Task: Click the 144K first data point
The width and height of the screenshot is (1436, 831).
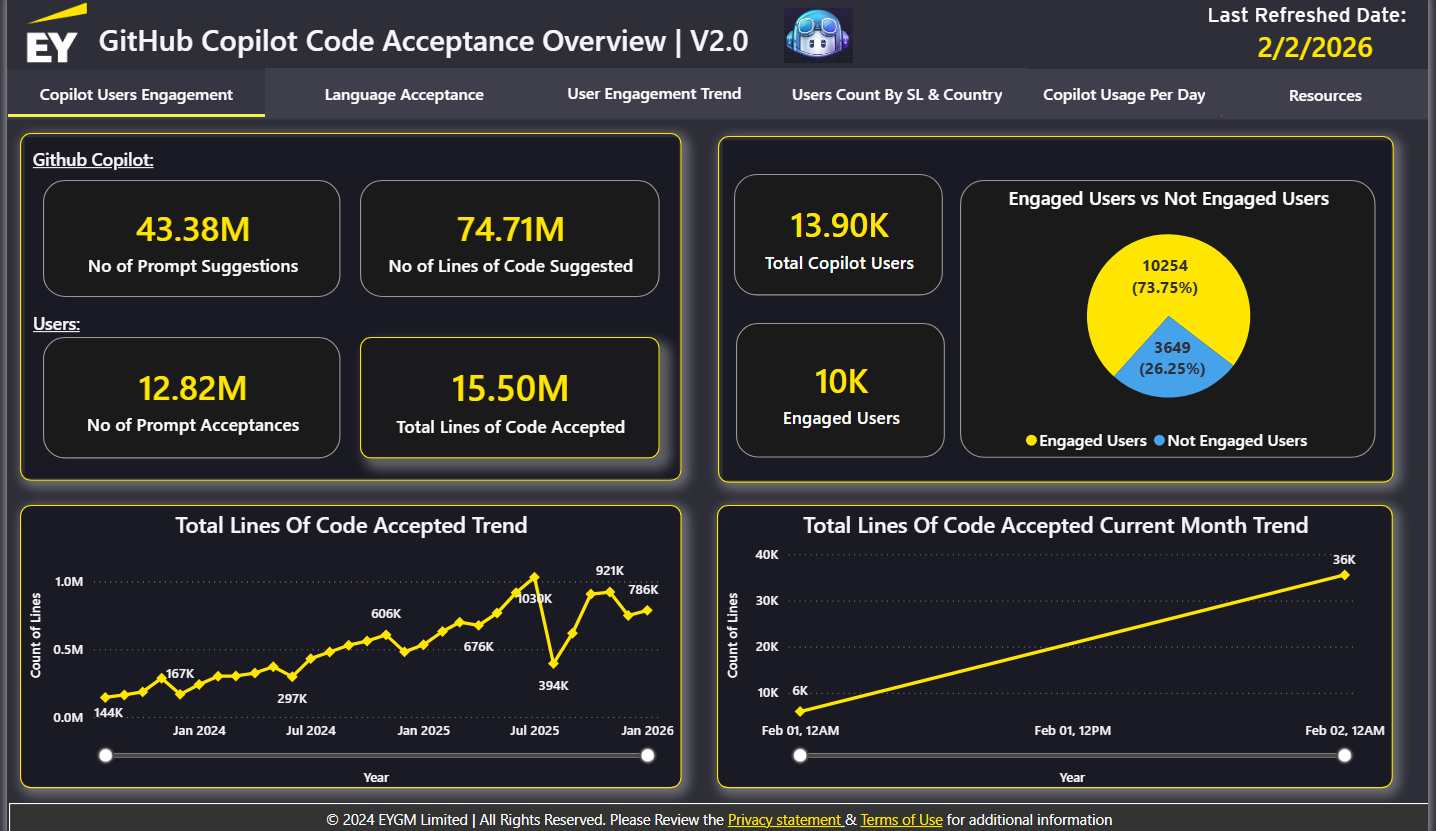Action: (105, 697)
